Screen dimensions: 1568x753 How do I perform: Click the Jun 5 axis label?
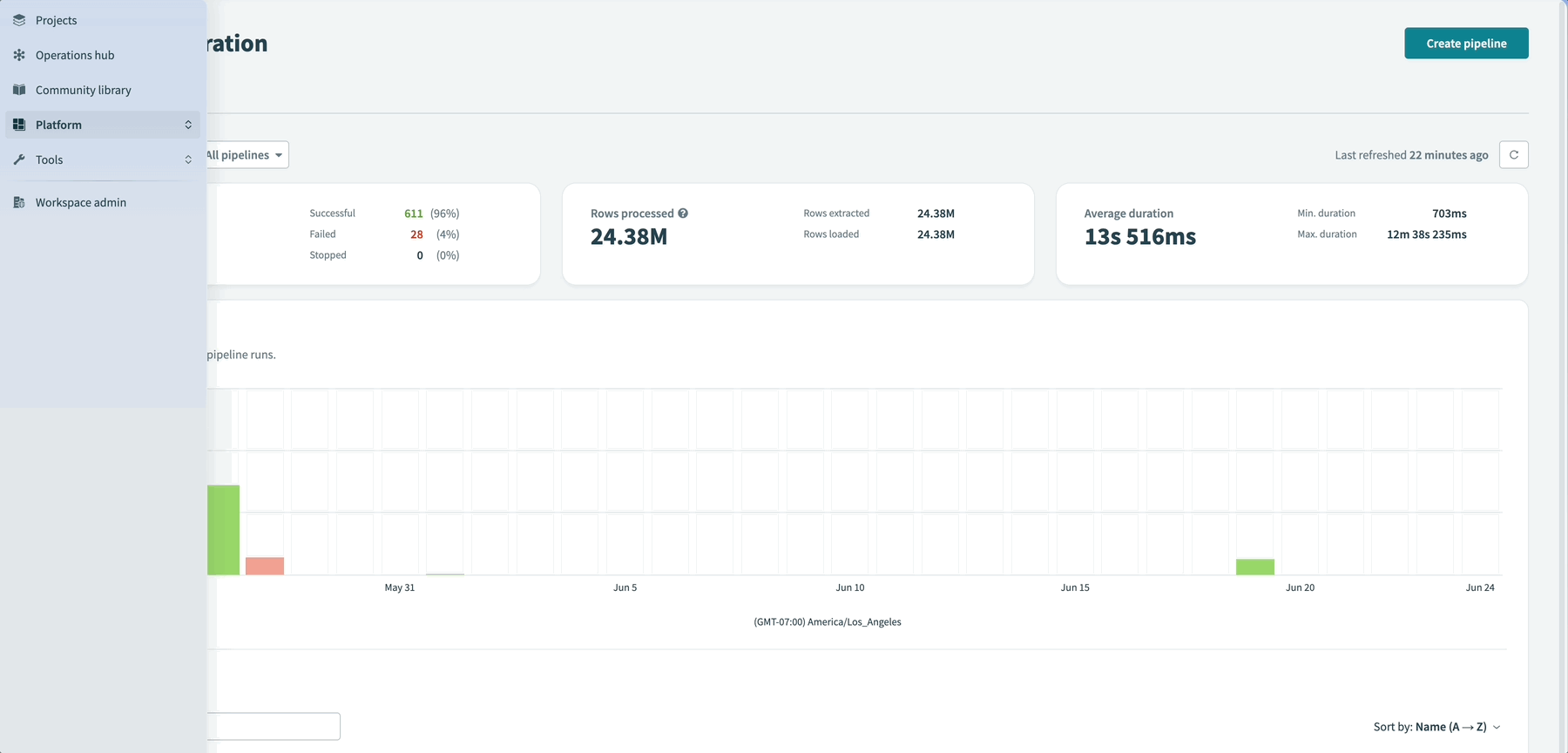click(x=625, y=587)
